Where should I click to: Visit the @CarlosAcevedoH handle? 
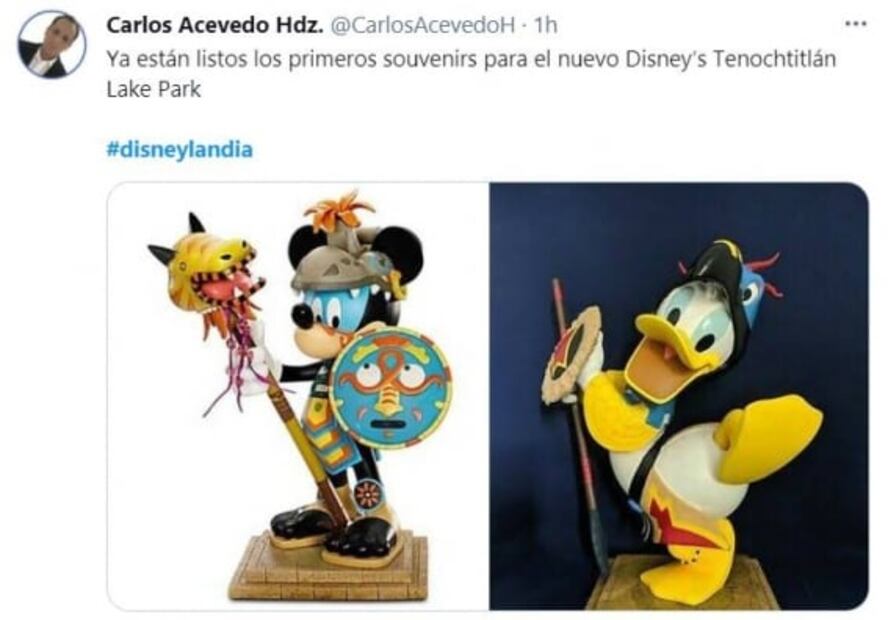422,25
